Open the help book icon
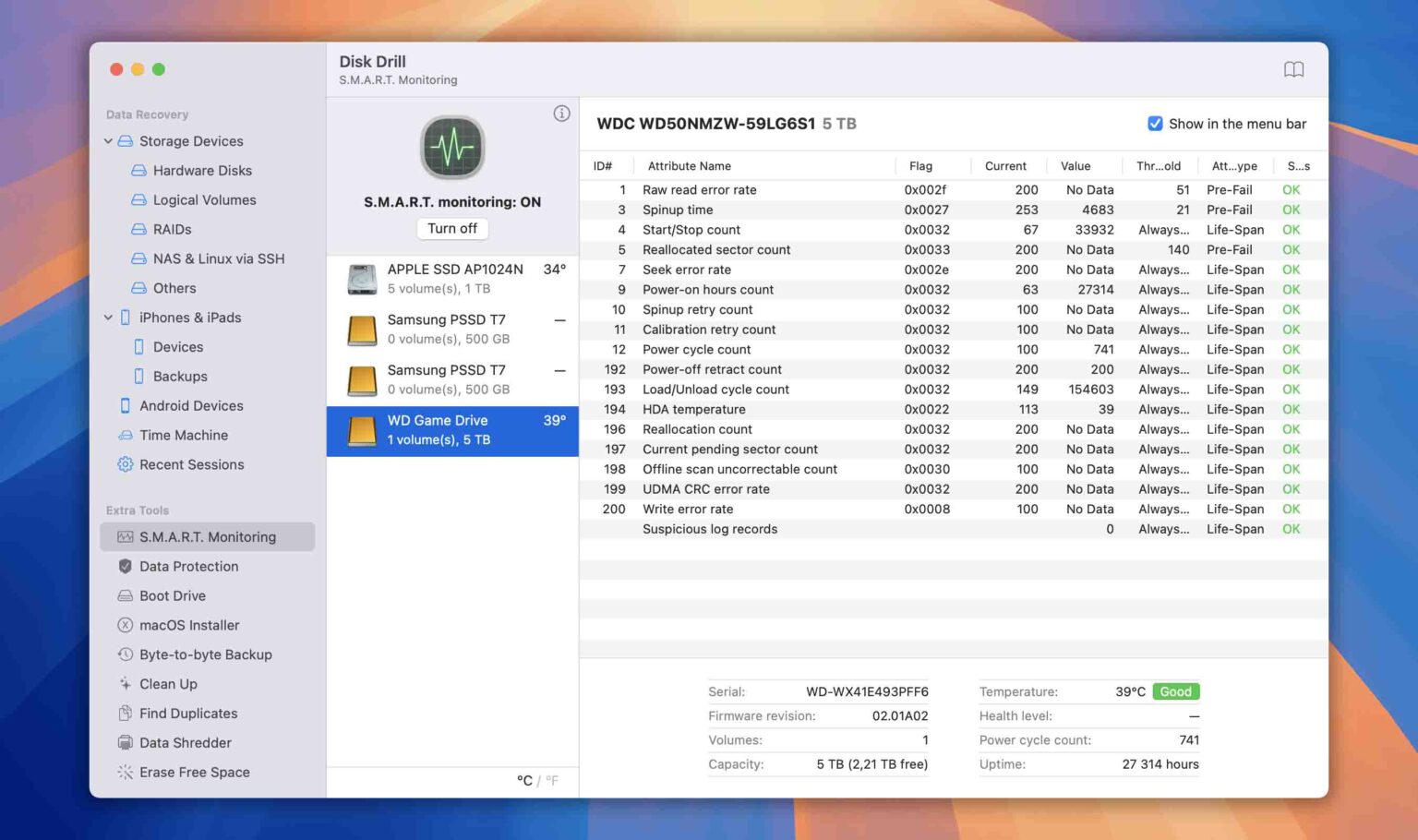 [1294, 68]
